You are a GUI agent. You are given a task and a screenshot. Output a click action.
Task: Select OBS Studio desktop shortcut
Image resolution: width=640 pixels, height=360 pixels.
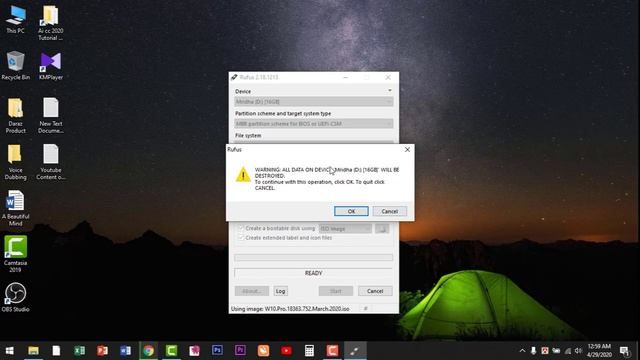pyautogui.click(x=16, y=298)
